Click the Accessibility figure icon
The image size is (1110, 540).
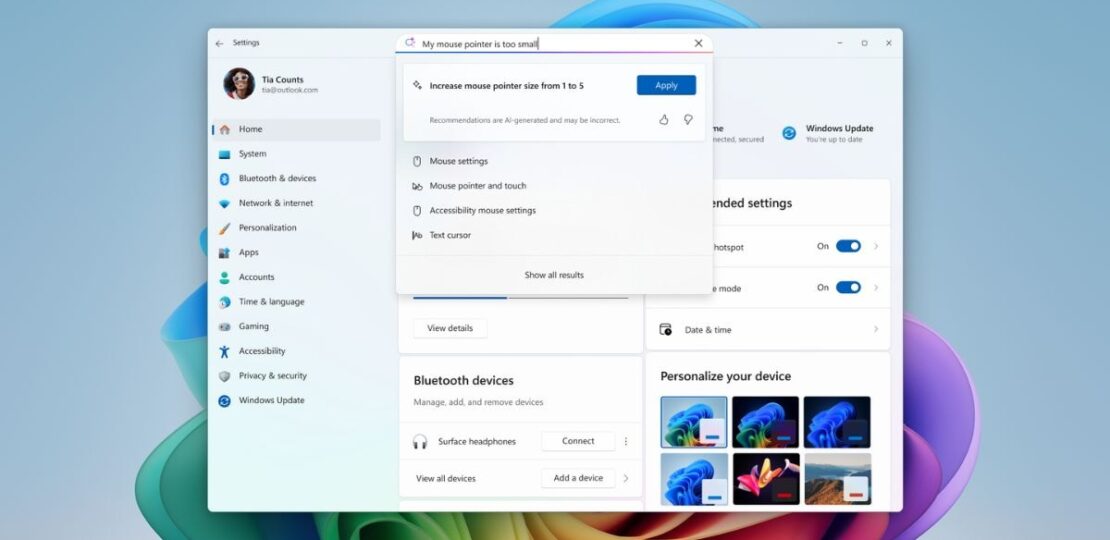[x=224, y=352]
